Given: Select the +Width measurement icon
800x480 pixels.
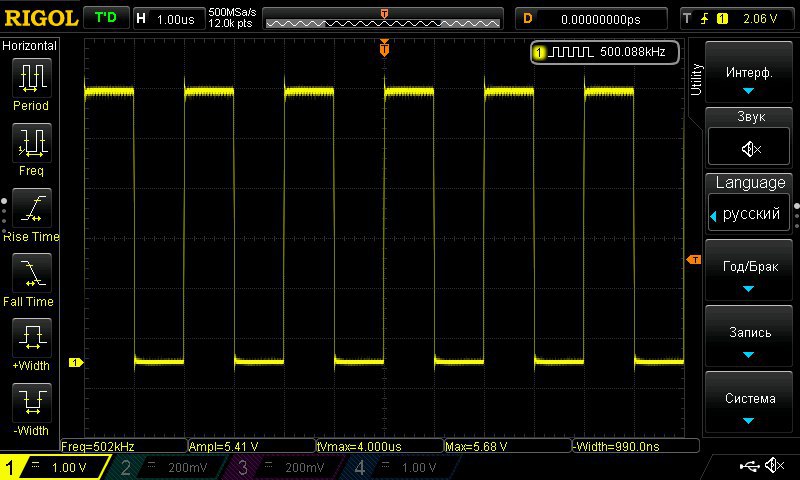Looking at the screenshot, I should (32, 338).
